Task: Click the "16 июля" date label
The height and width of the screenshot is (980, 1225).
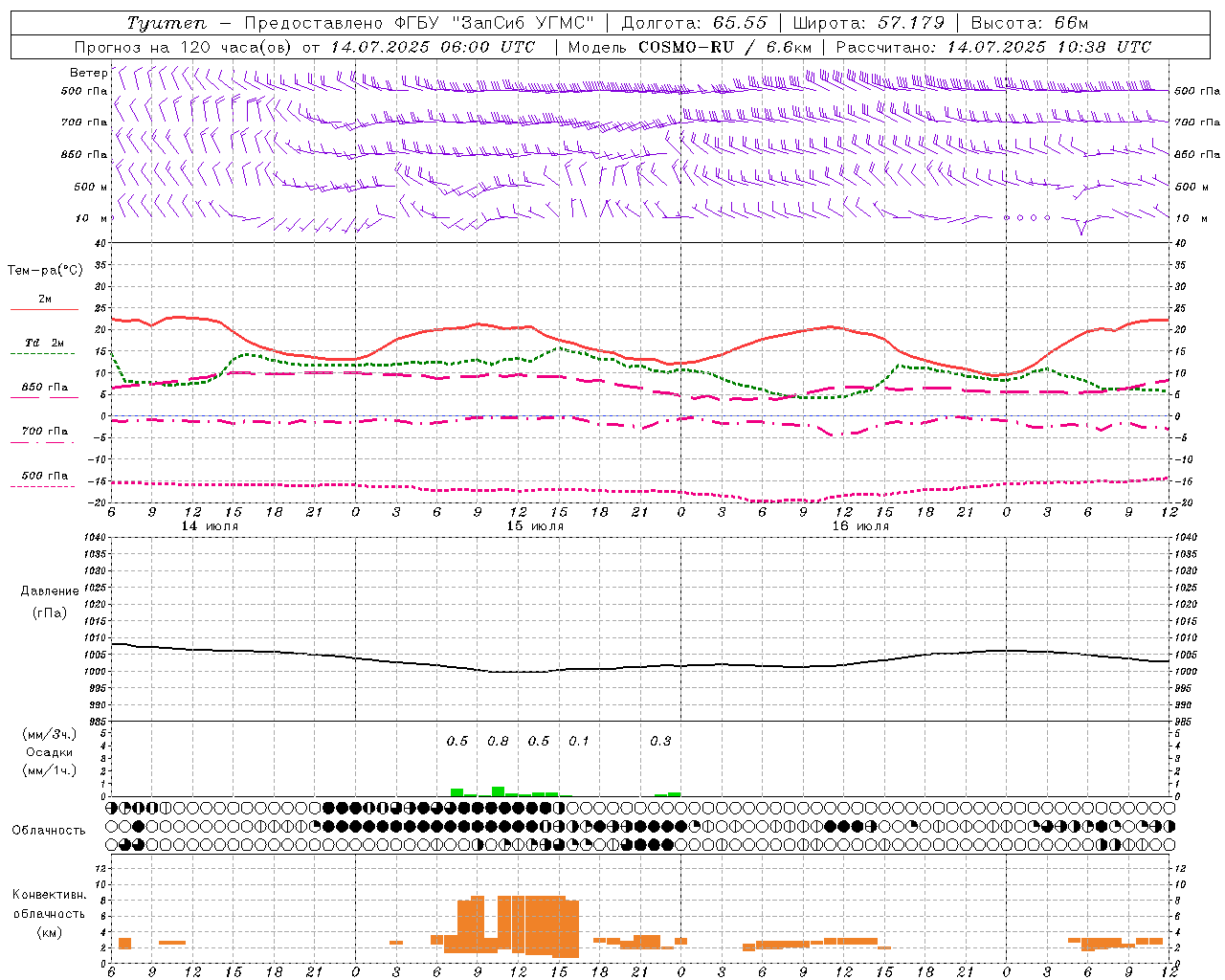Action: point(860,526)
